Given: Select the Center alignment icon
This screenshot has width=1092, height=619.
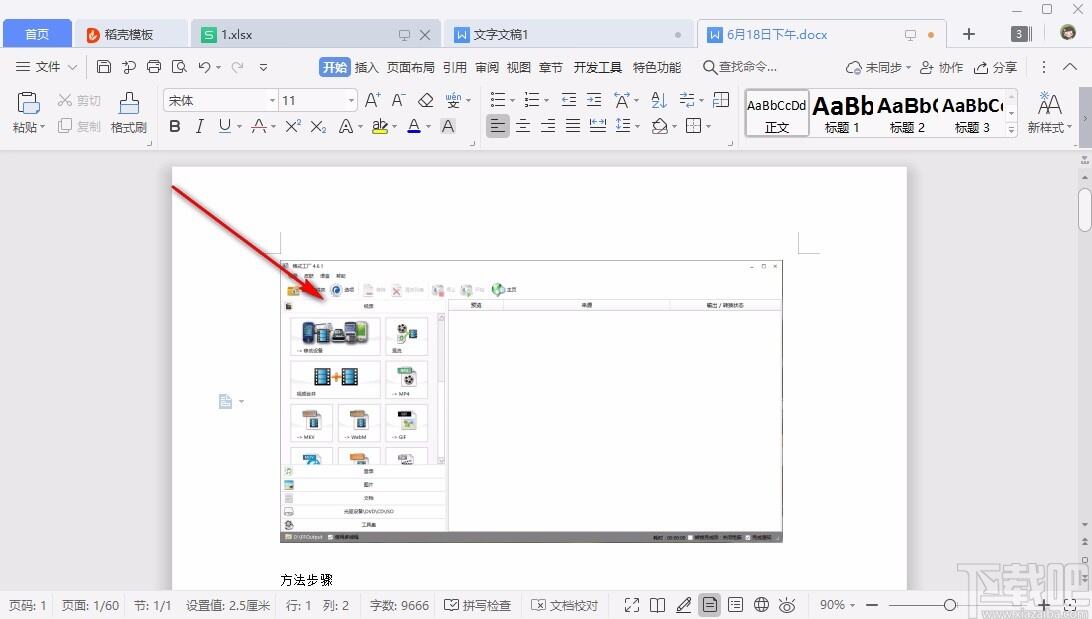Looking at the screenshot, I should 523,126.
